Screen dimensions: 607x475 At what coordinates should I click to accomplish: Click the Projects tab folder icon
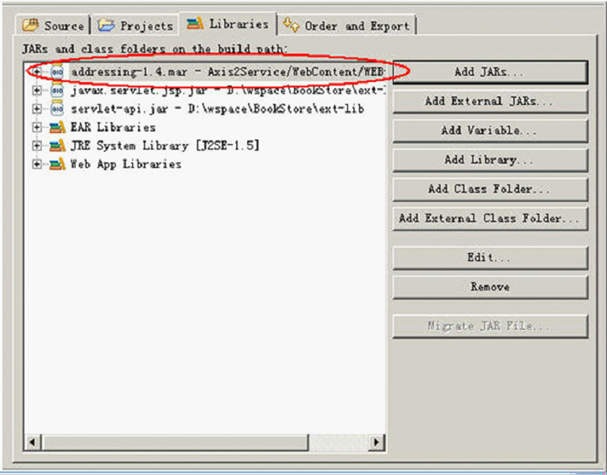click(x=106, y=25)
